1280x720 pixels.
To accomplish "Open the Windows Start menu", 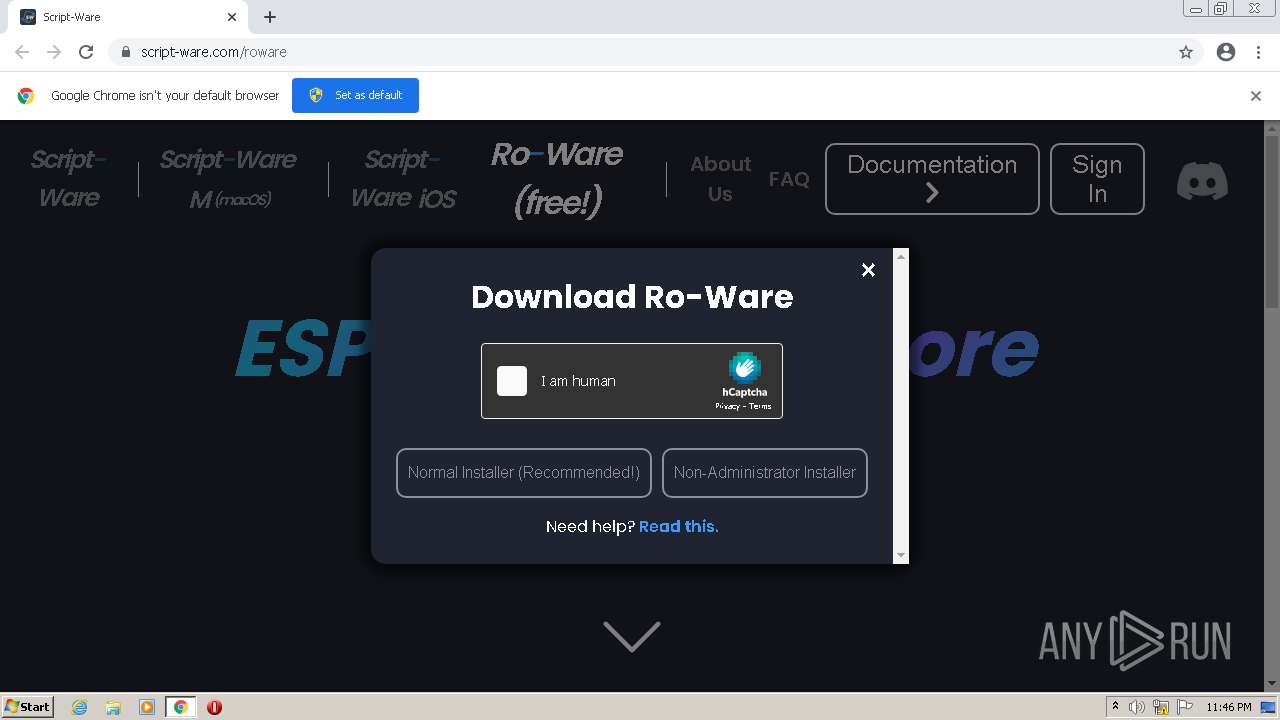I will (28, 706).
